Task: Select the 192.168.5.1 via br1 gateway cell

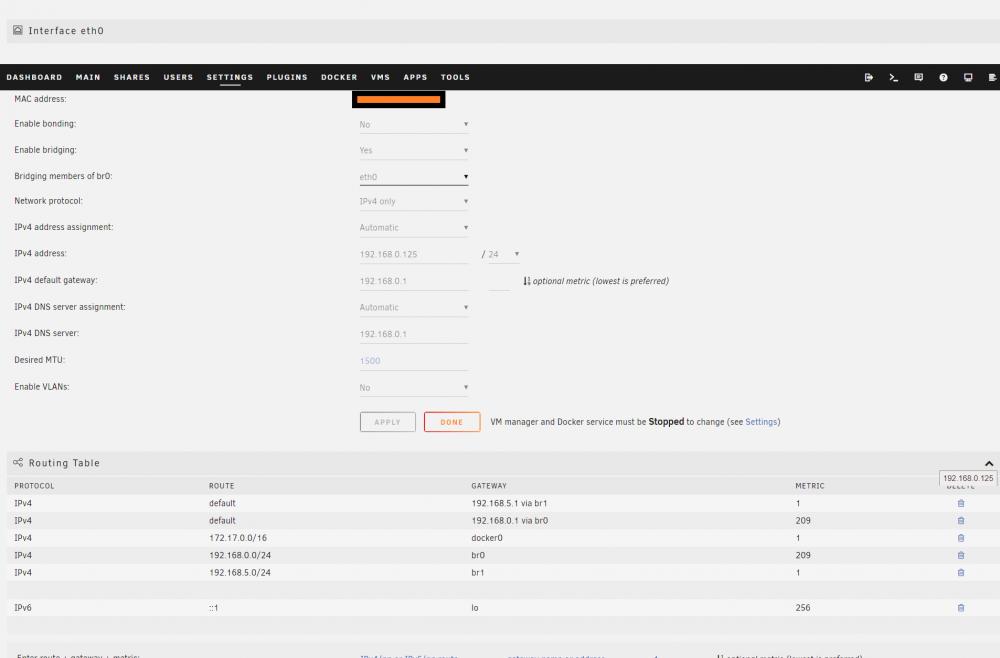Action: click(x=510, y=503)
